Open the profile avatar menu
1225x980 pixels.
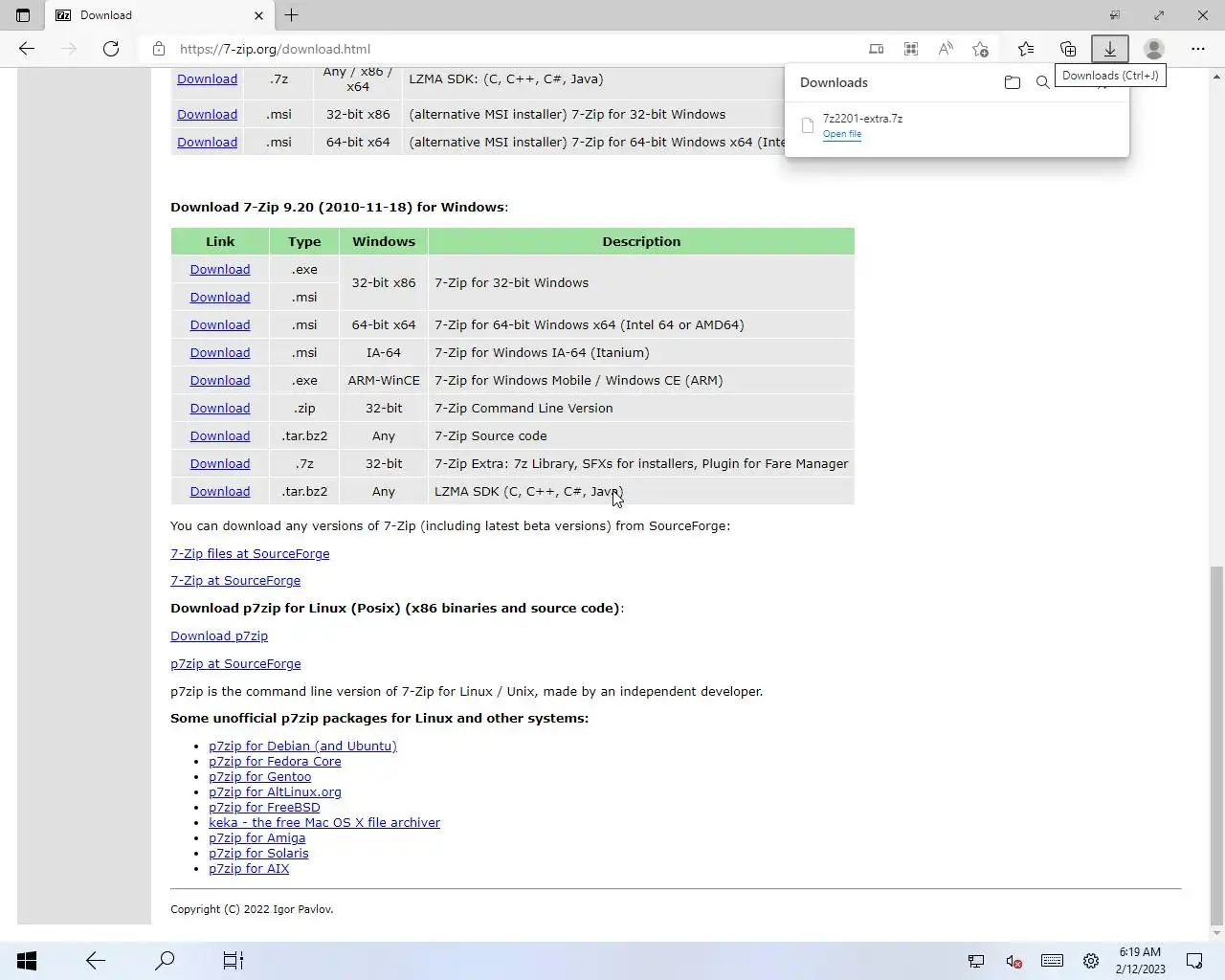pyautogui.click(x=1154, y=49)
